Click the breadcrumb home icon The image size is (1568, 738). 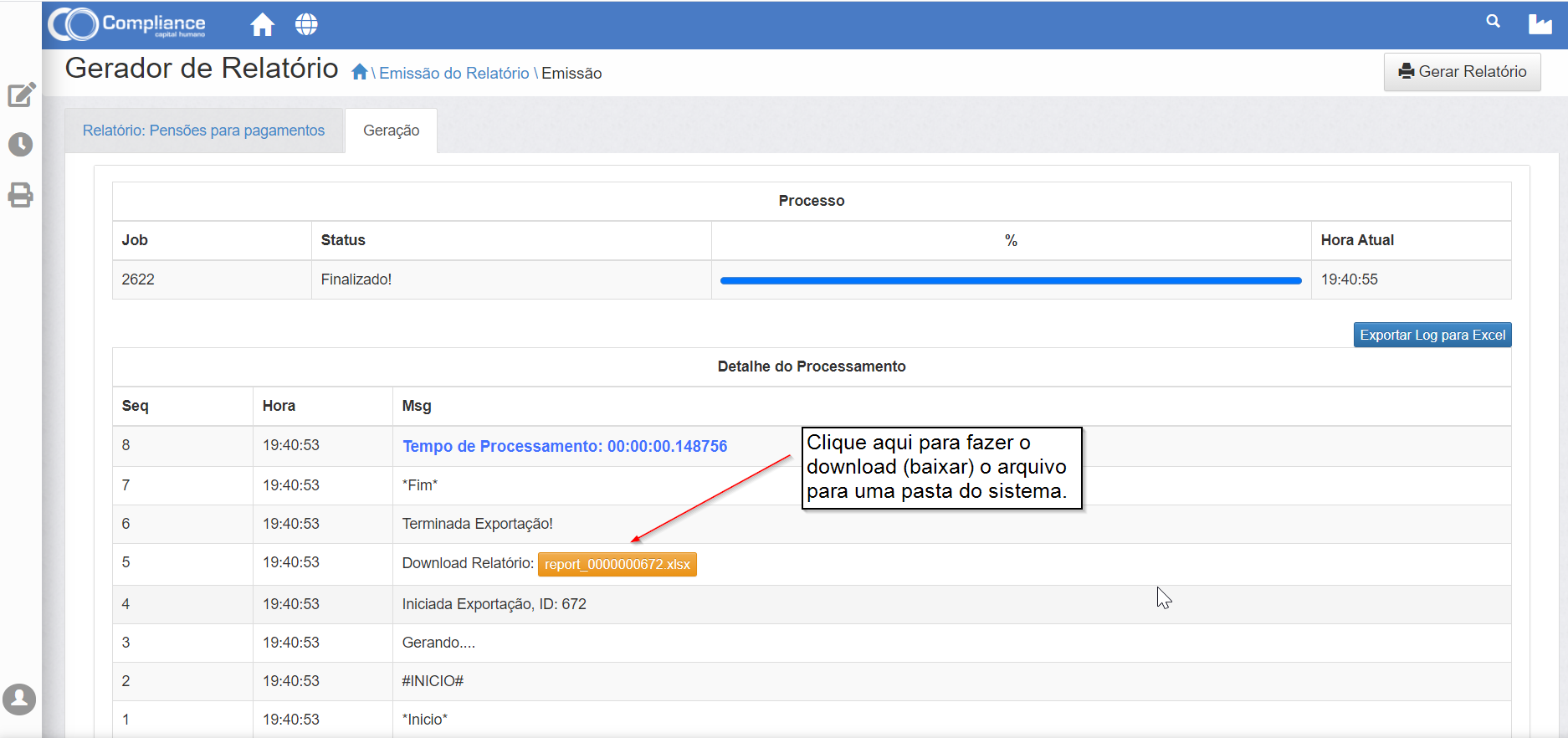[x=360, y=72]
